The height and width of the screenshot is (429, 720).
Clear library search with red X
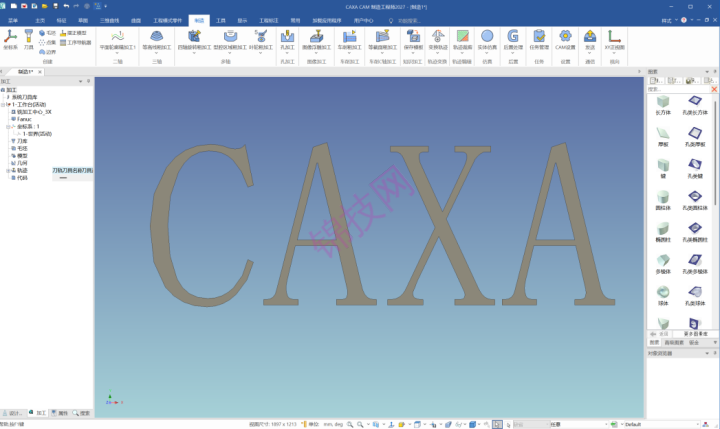tap(714, 89)
